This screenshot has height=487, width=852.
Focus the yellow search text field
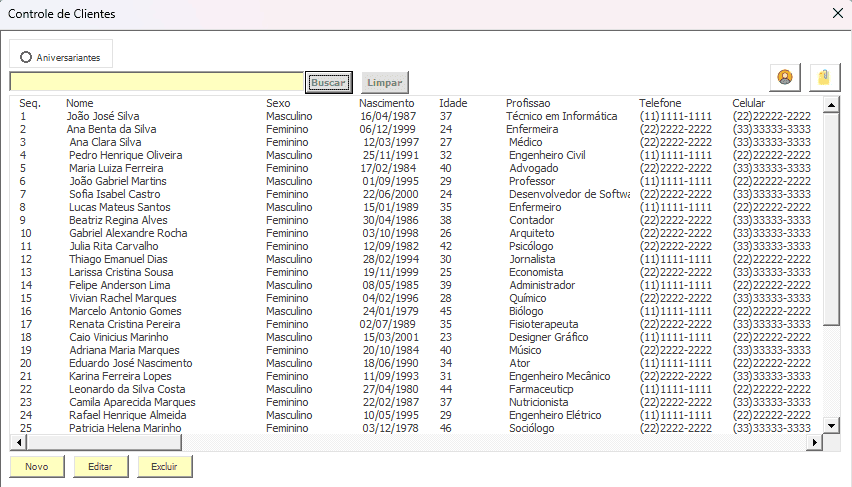[156, 82]
